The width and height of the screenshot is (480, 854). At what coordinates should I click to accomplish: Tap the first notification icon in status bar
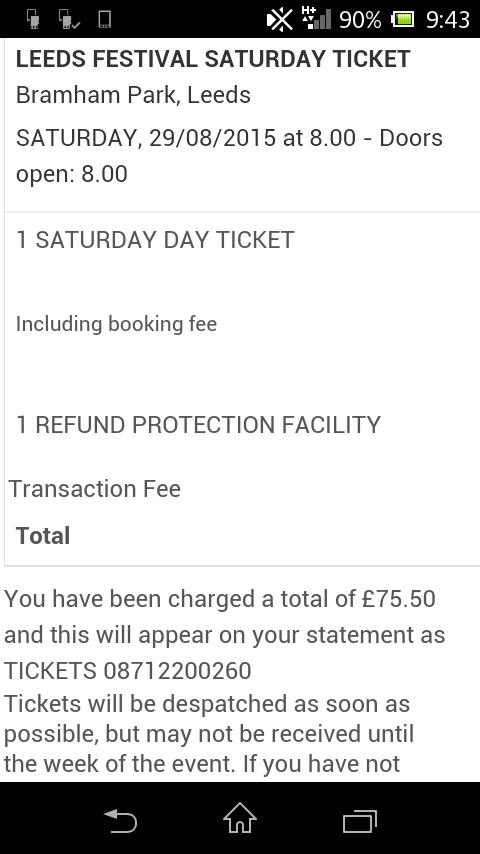point(34,20)
